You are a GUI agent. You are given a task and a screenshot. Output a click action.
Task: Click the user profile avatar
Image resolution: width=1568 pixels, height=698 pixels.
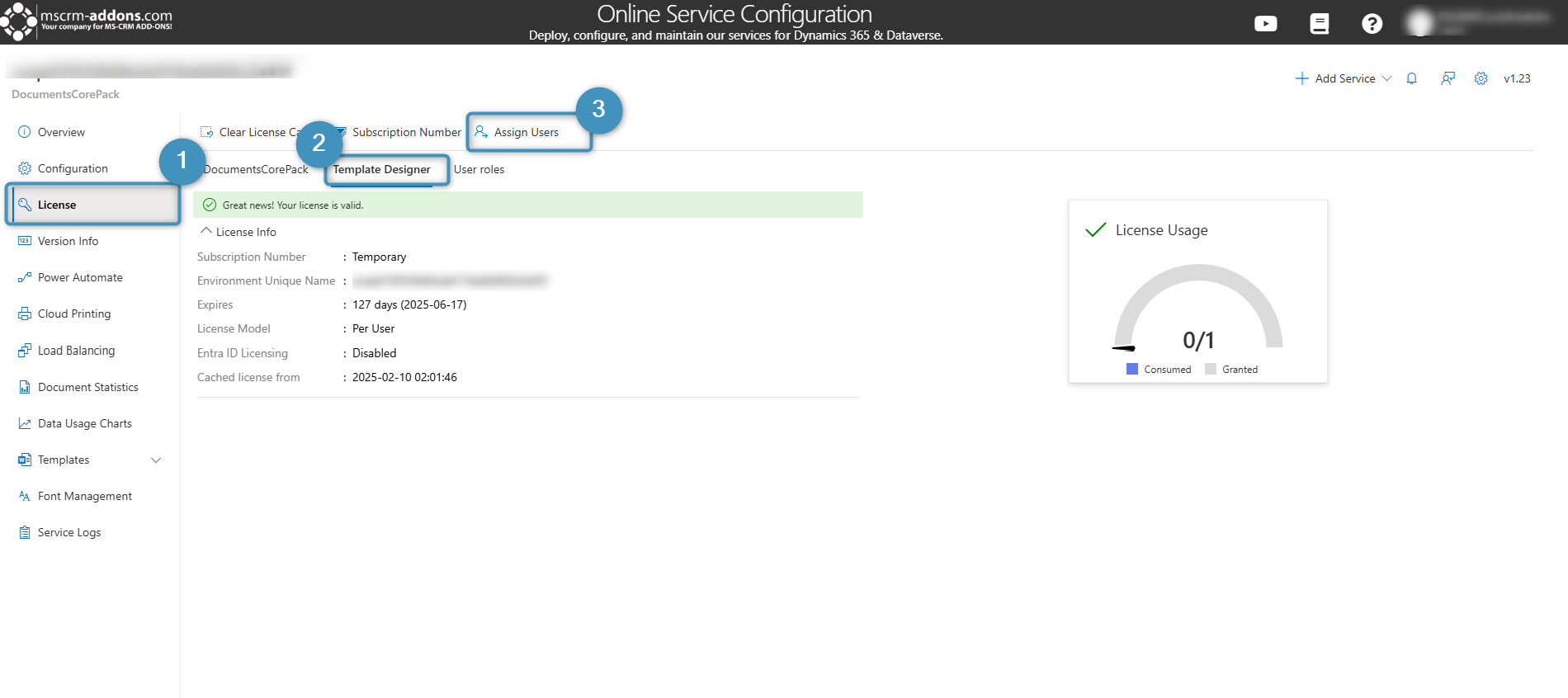point(1419,24)
